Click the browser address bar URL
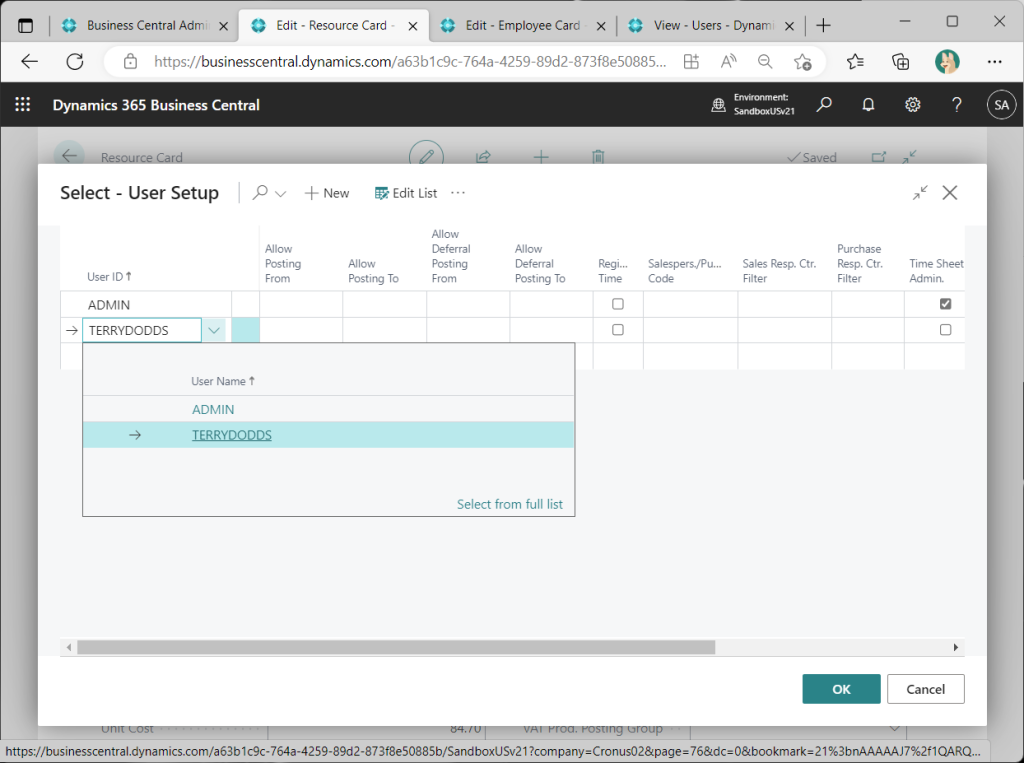The height and width of the screenshot is (763, 1024). pos(410,62)
